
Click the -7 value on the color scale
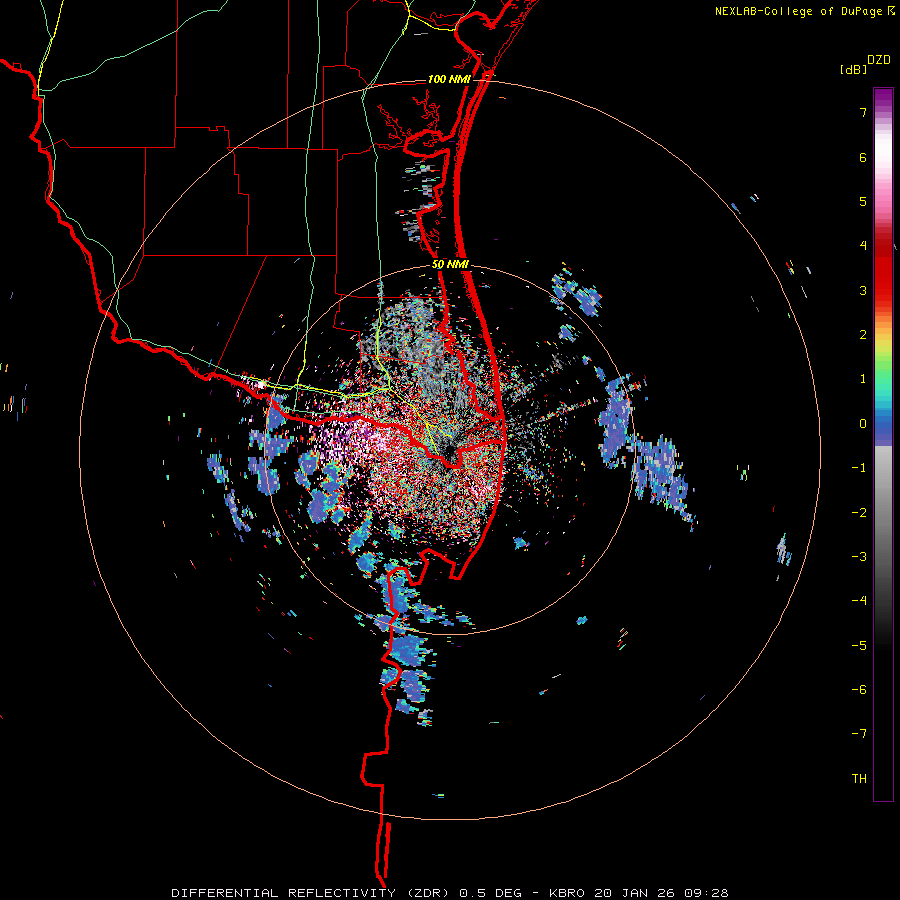coord(859,734)
